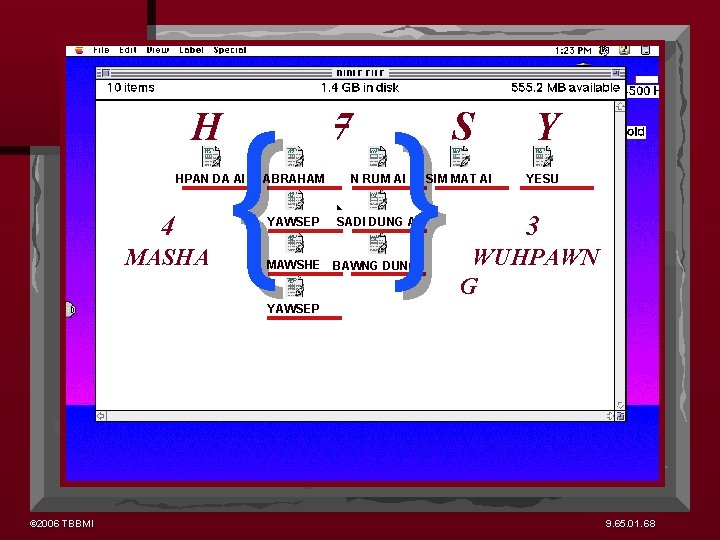Viewport: 720px width, 540px height.
Task: Open the File menu
Action: pyautogui.click(x=101, y=50)
